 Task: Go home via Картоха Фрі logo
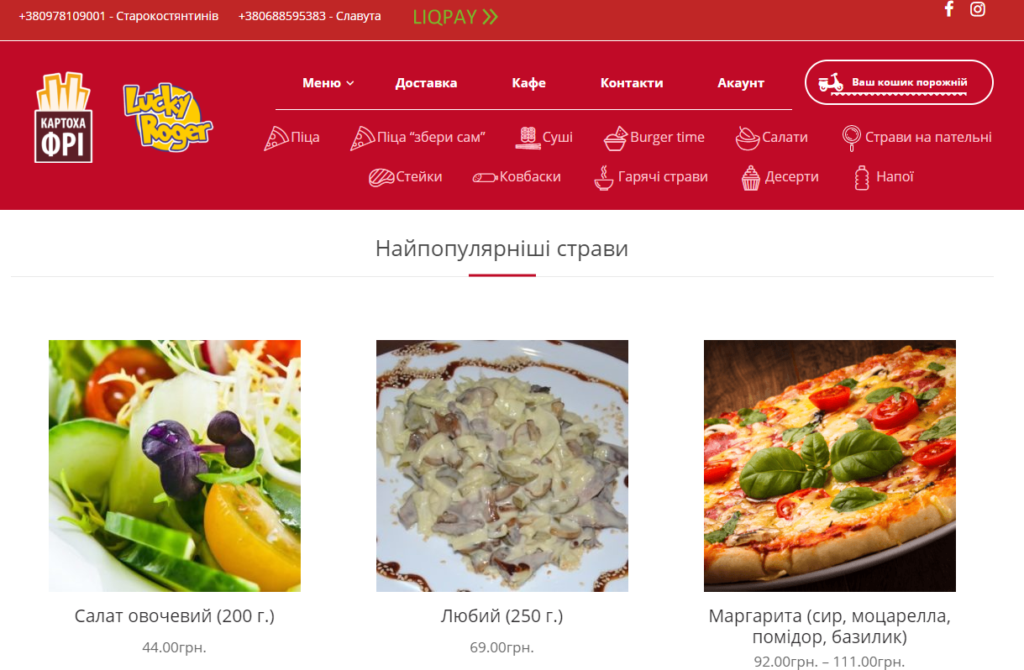(63, 118)
